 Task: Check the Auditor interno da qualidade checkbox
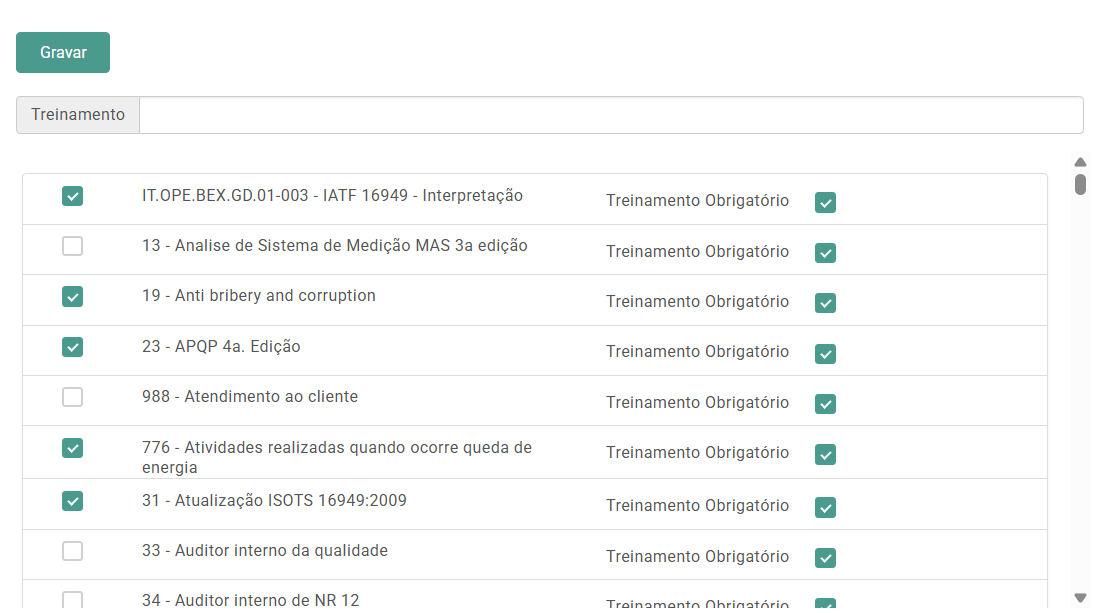click(72, 551)
